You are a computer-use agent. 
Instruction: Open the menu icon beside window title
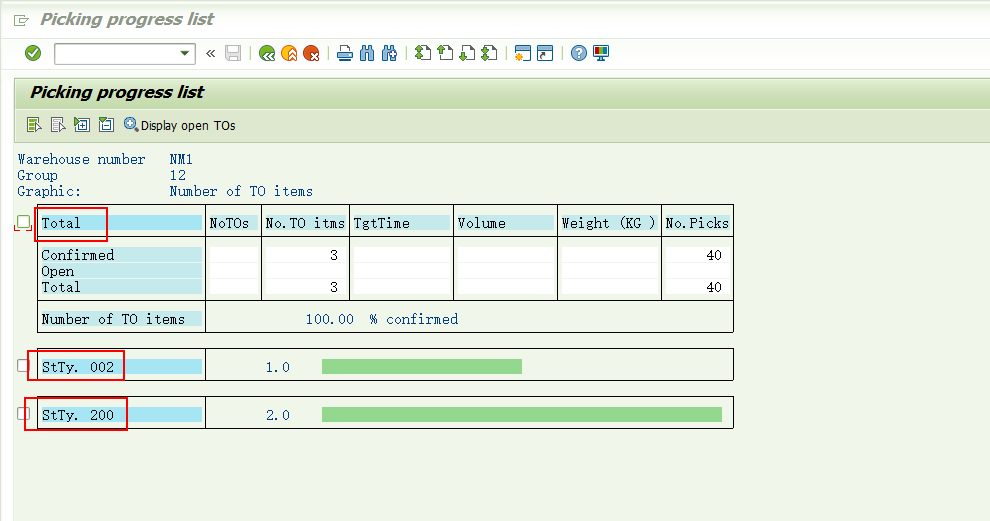[21, 21]
